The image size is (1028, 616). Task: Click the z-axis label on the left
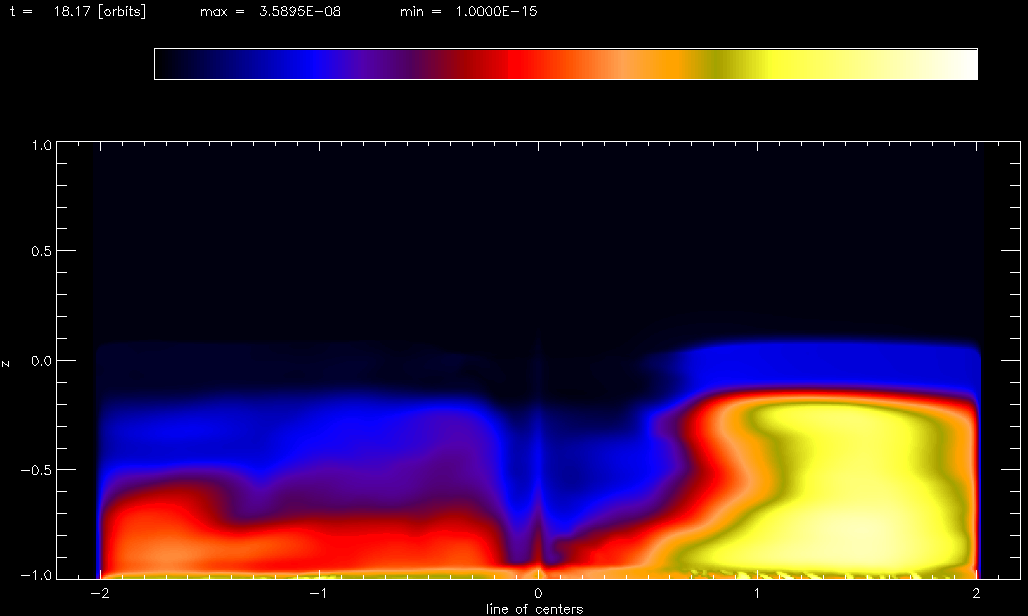coord(8,362)
